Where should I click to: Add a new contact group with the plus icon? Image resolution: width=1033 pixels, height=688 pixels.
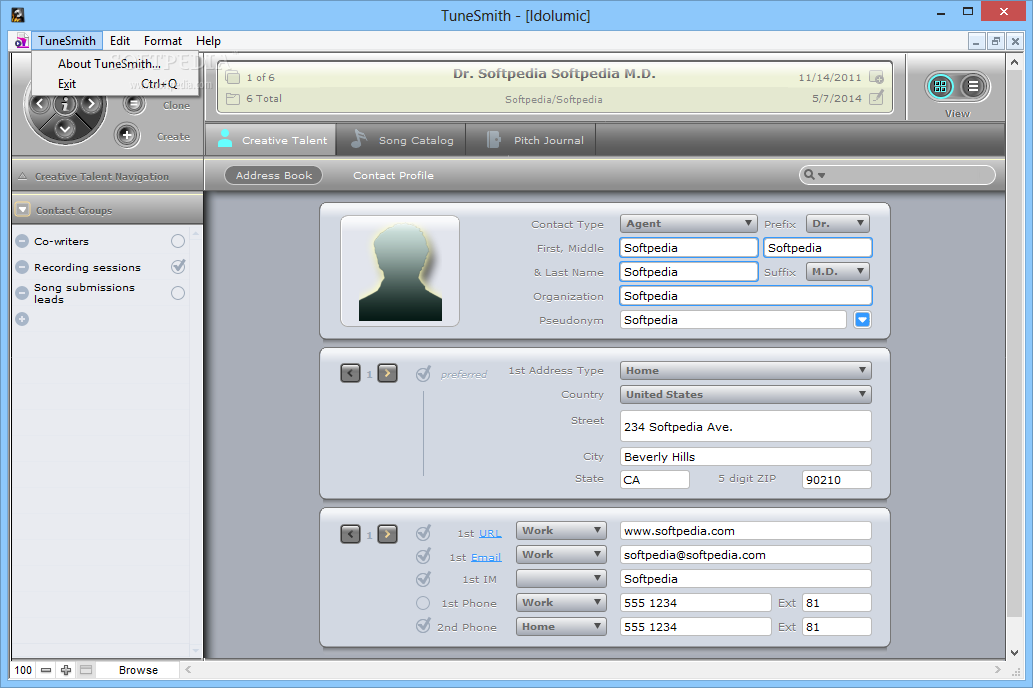[22, 319]
